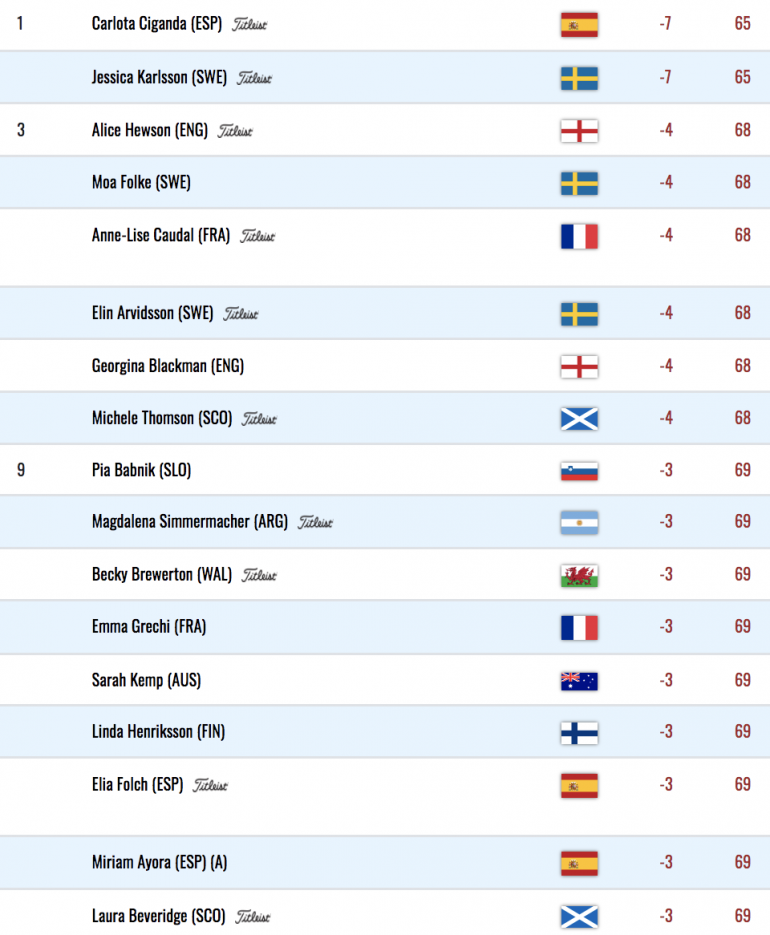770x935 pixels.
Task: Click Jessica Karlsson's round score 65
Action: tap(743, 77)
